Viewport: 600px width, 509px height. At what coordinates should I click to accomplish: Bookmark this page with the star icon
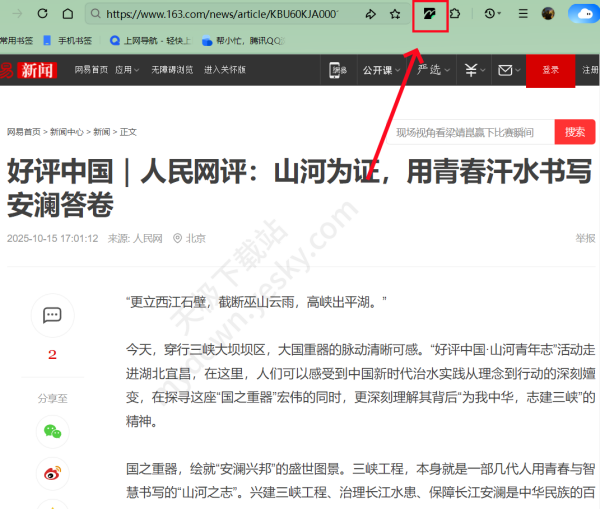(x=395, y=15)
